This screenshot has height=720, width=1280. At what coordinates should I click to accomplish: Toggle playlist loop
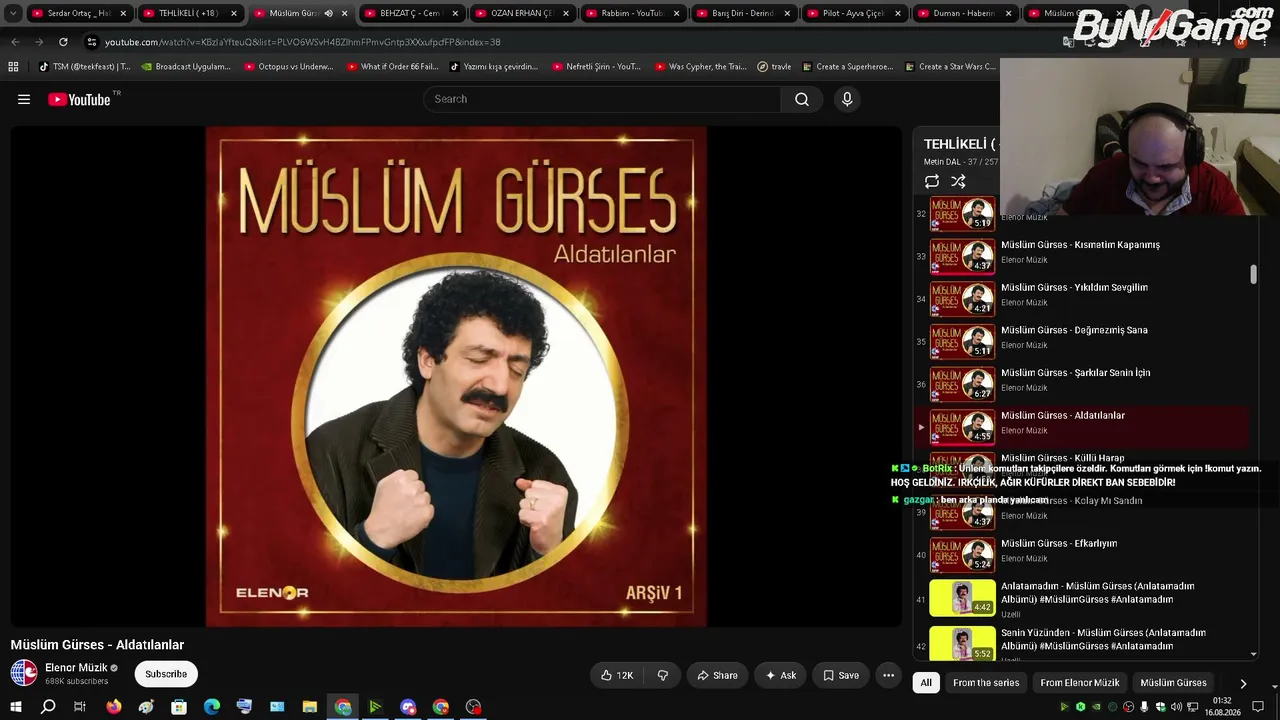pyautogui.click(x=932, y=181)
